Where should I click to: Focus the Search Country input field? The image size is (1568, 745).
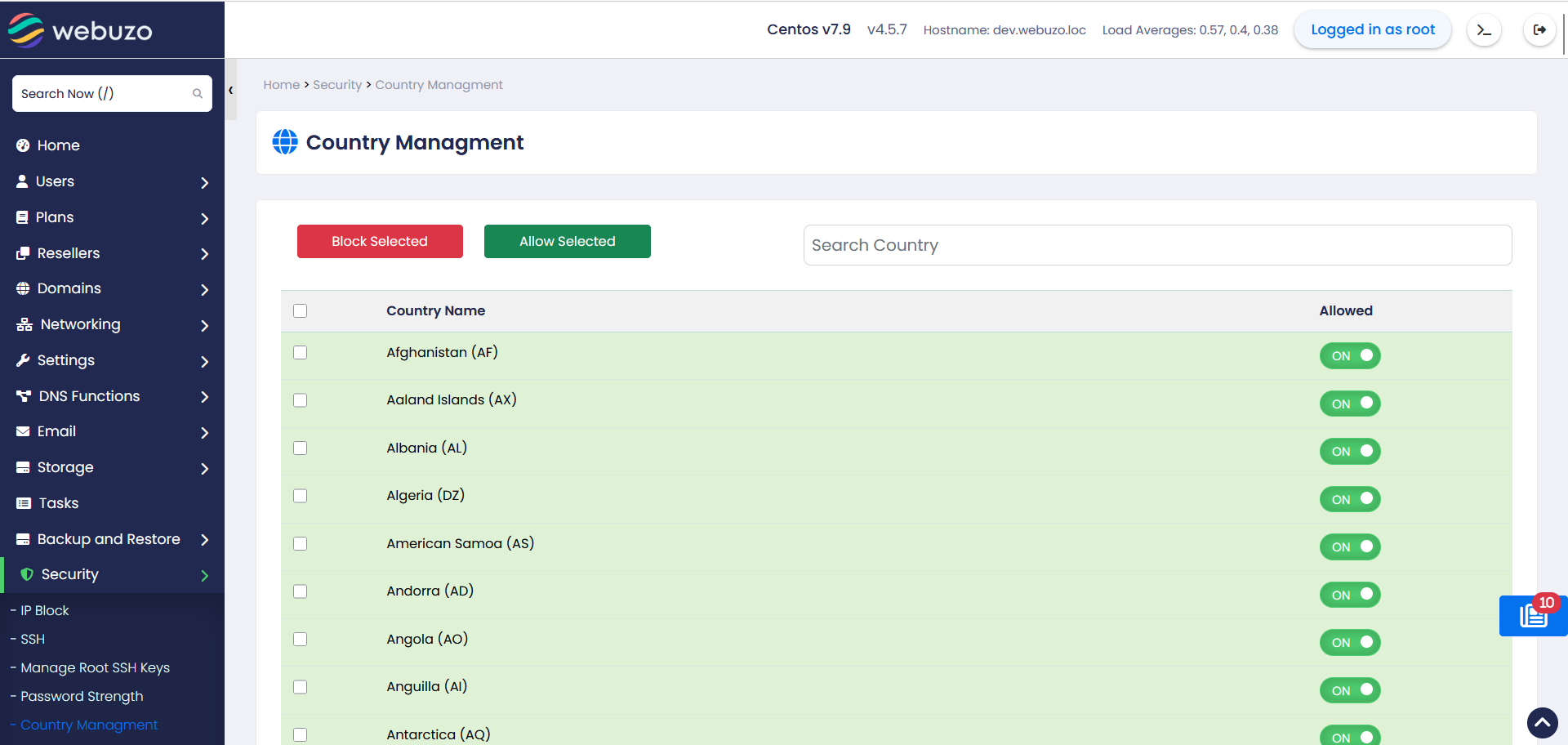click(1157, 245)
